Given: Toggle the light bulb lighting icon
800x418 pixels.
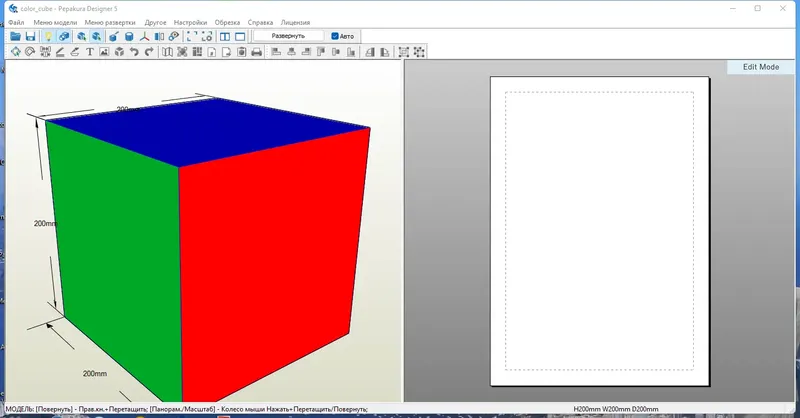Looking at the screenshot, I should pos(48,36).
